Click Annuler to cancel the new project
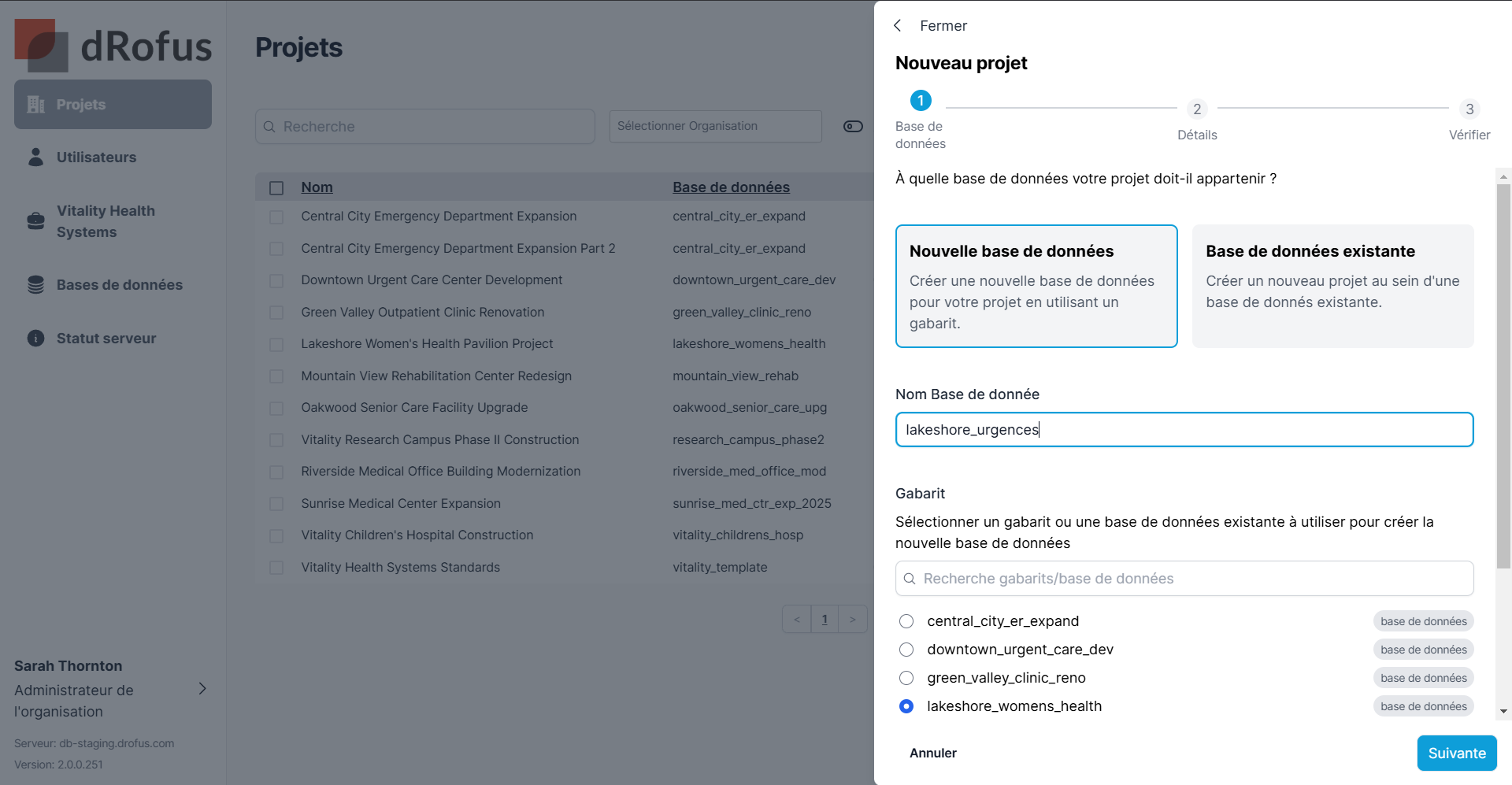Viewport: 1512px width, 785px height. (x=933, y=753)
